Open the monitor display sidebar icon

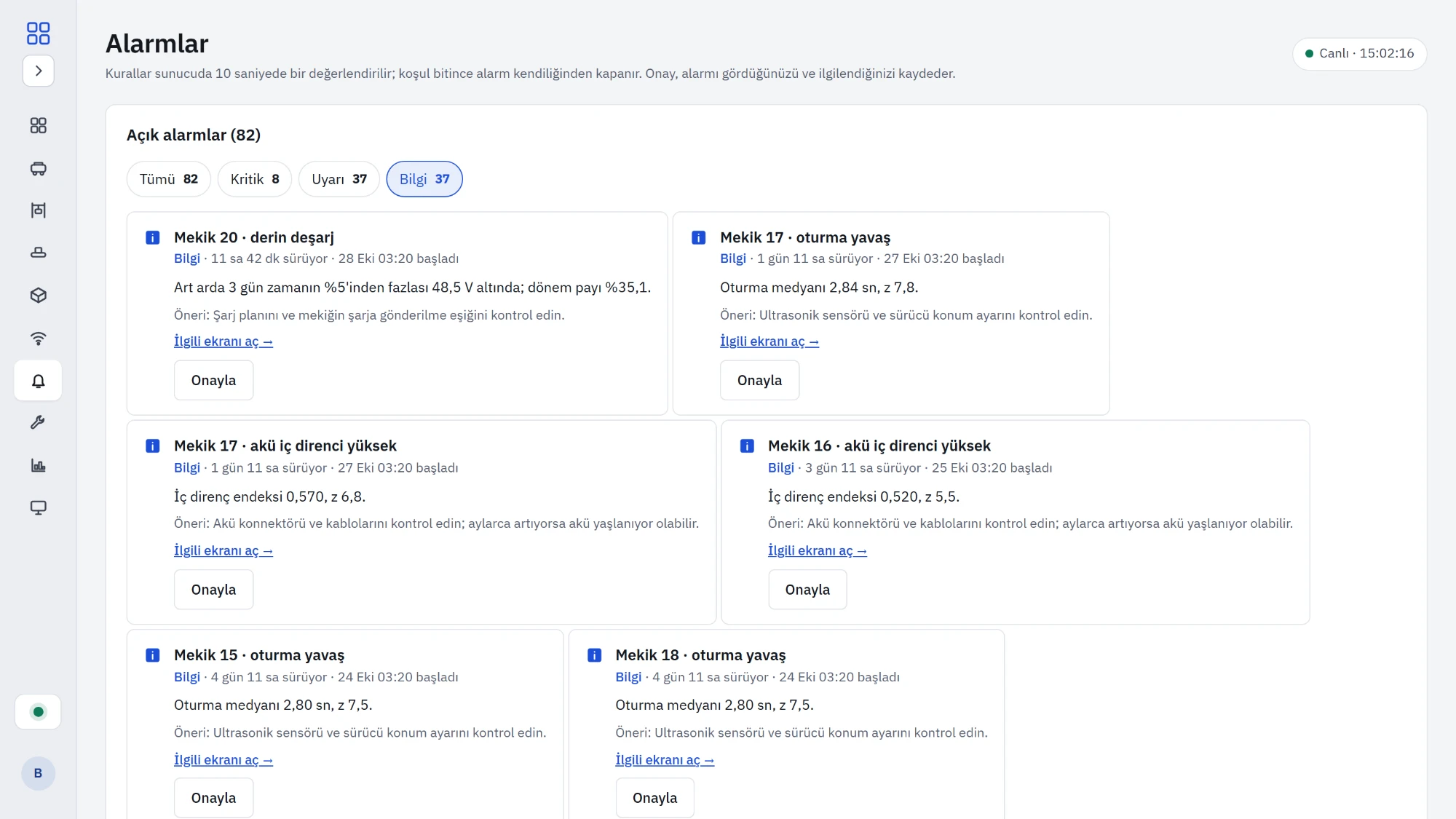coord(39,507)
